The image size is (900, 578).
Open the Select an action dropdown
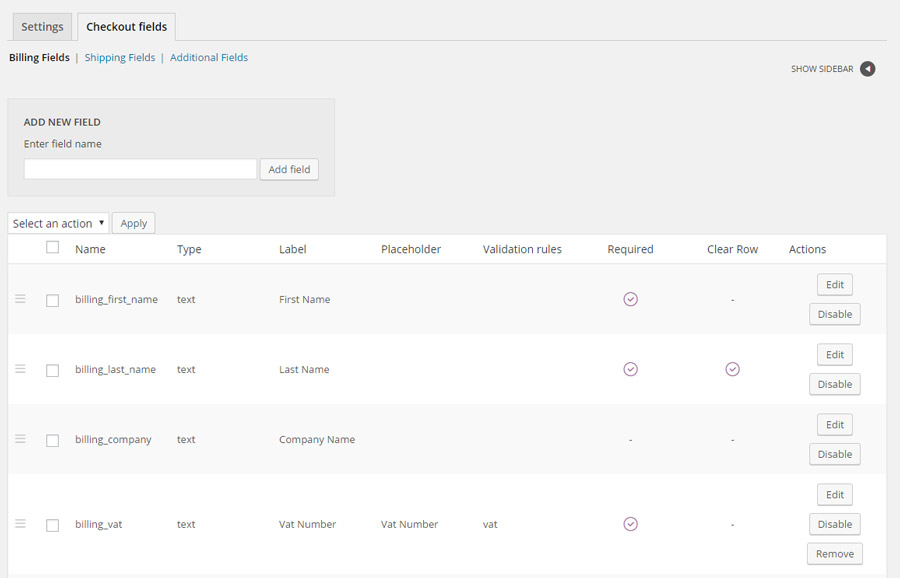58,223
